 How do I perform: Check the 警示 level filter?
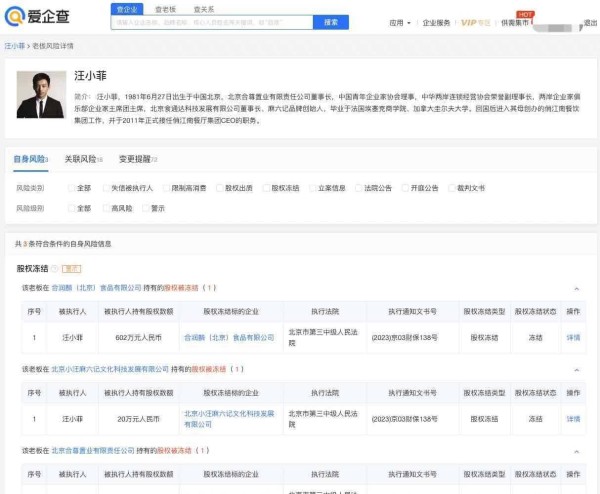click(x=145, y=208)
